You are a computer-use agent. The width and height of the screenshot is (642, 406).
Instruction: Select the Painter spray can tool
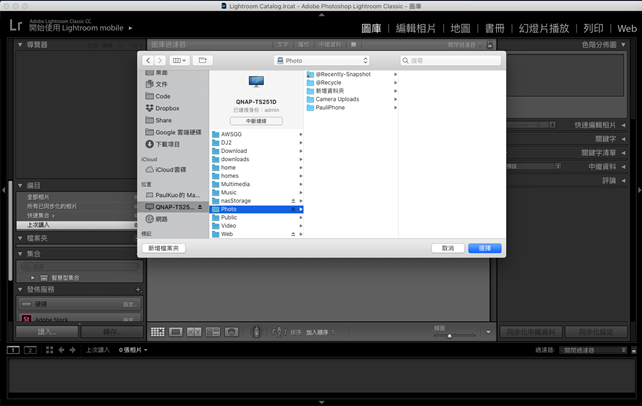click(256, 332)
